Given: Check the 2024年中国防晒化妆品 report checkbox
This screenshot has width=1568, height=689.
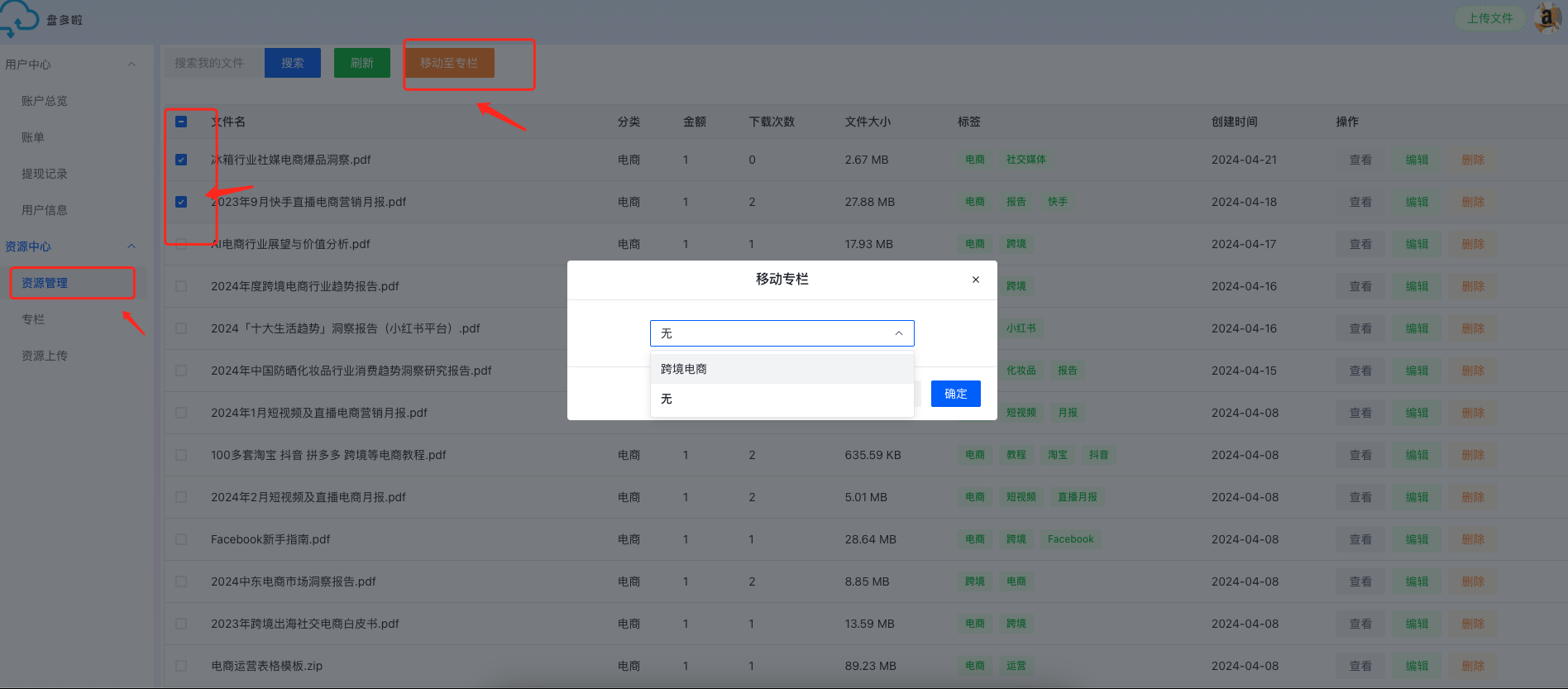Looking at the screenshot, I should pyautogui.click(x=181, y=371).
